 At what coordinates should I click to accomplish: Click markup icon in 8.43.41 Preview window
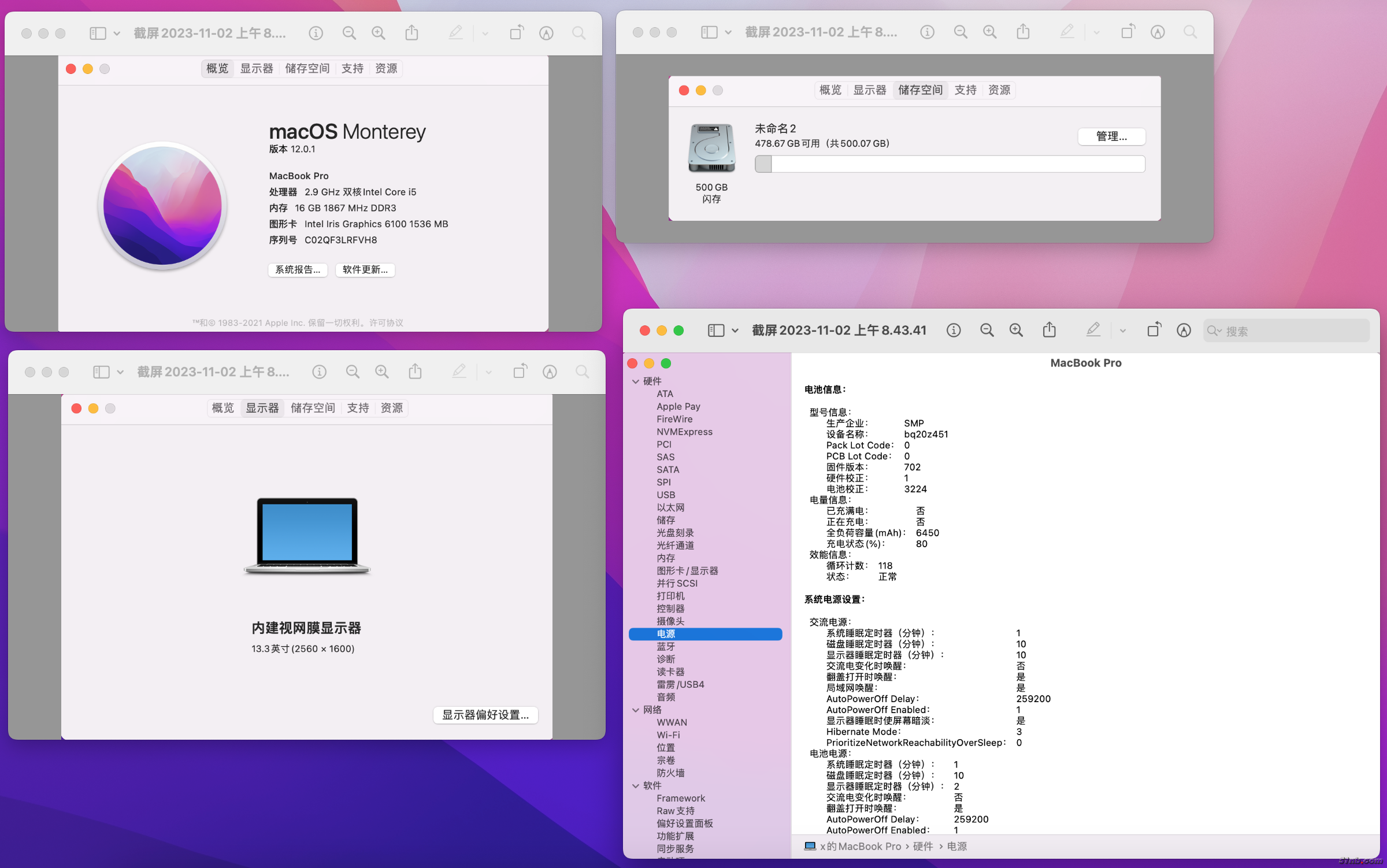click(x=1184, y=330)
